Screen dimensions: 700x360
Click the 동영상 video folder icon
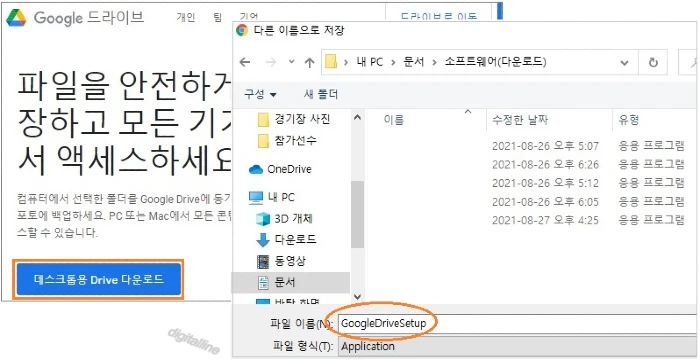[263, 261]
